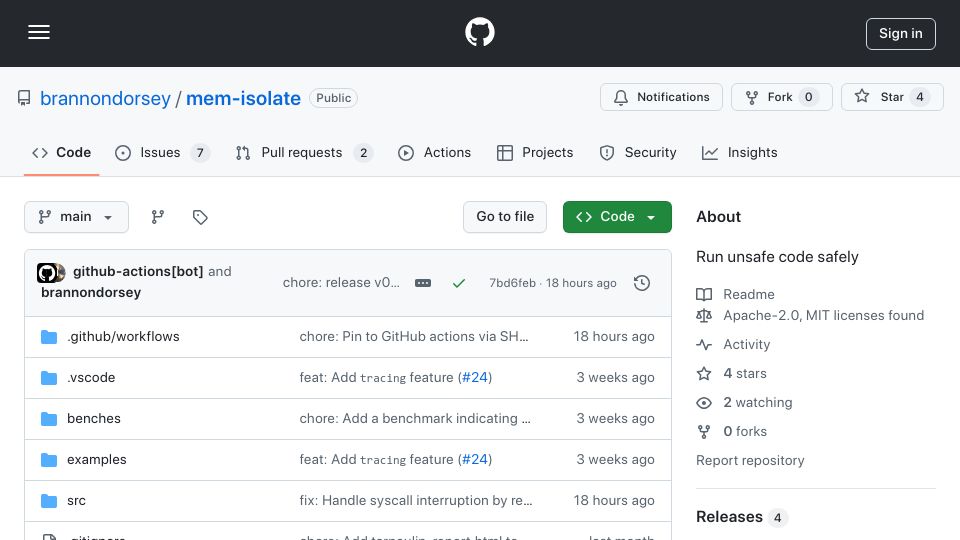
Task: Click the Notifications bell button
Action: coord(661,97)
